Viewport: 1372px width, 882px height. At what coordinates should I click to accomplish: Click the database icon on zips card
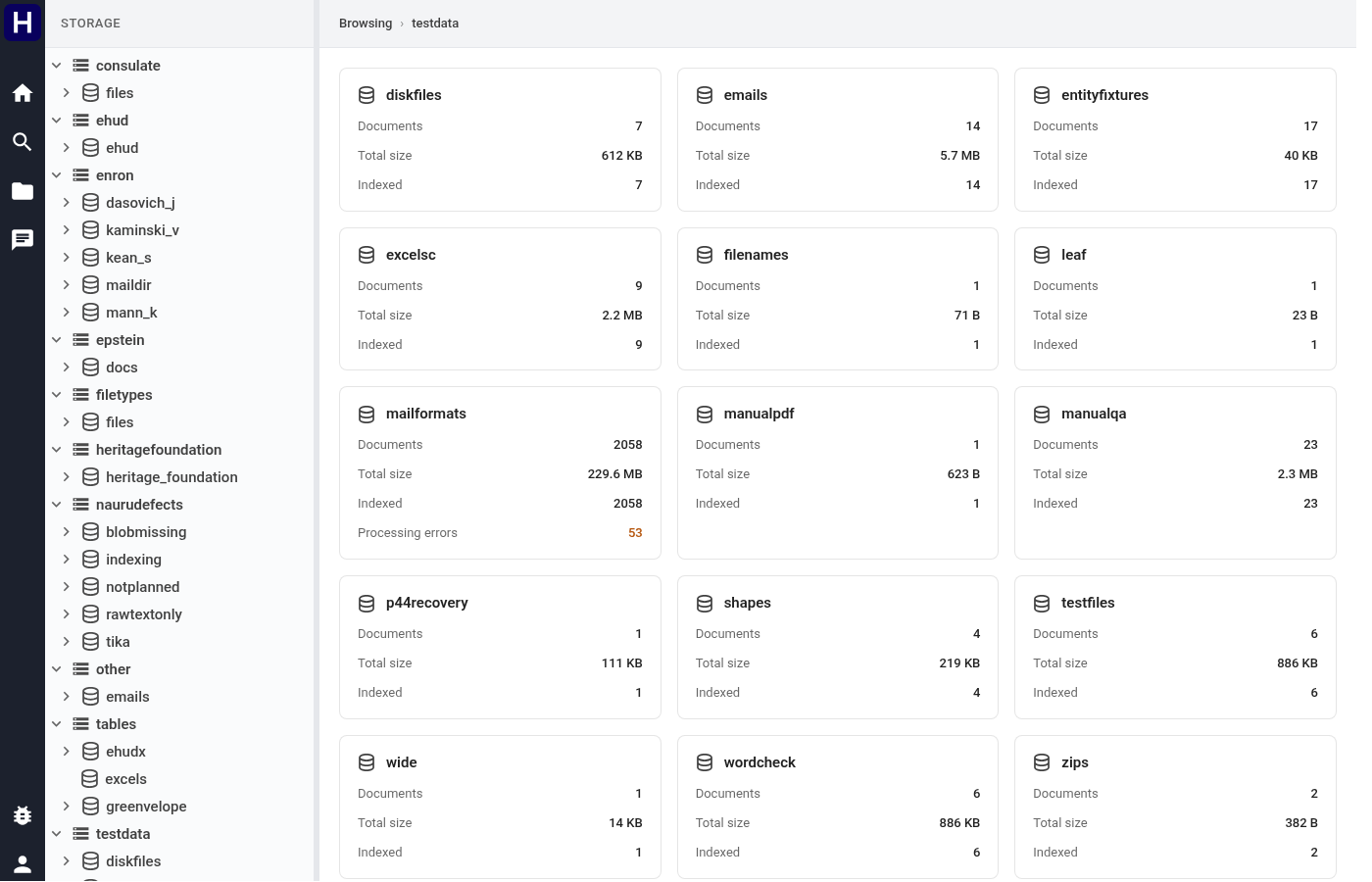tap(1042, 762)
